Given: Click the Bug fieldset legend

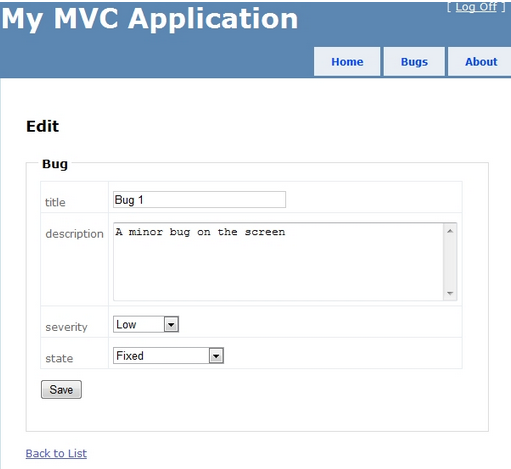Looking at the screenshot, I should click(x=55, y=164).
